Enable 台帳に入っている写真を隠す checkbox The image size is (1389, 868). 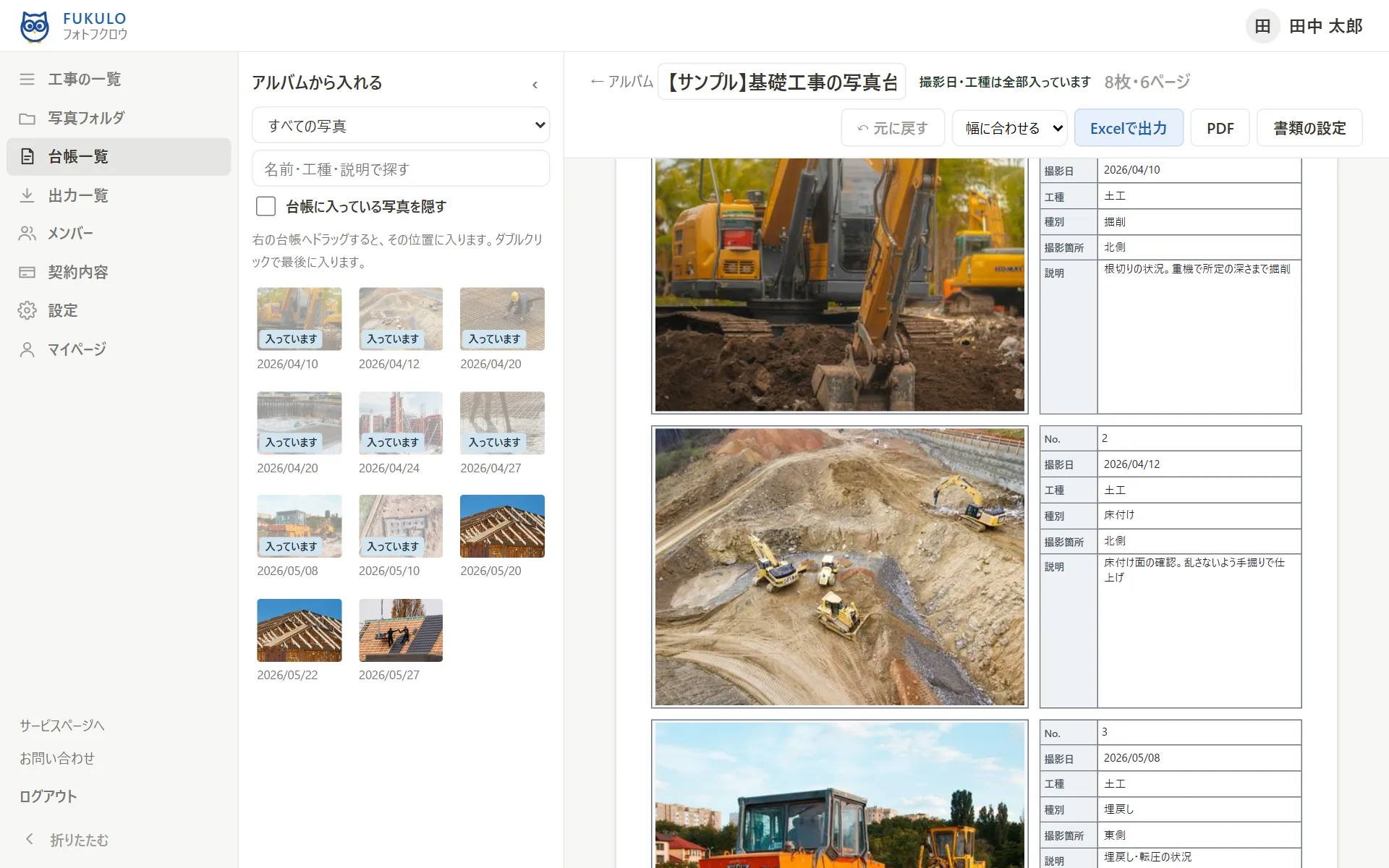(266, 206)
